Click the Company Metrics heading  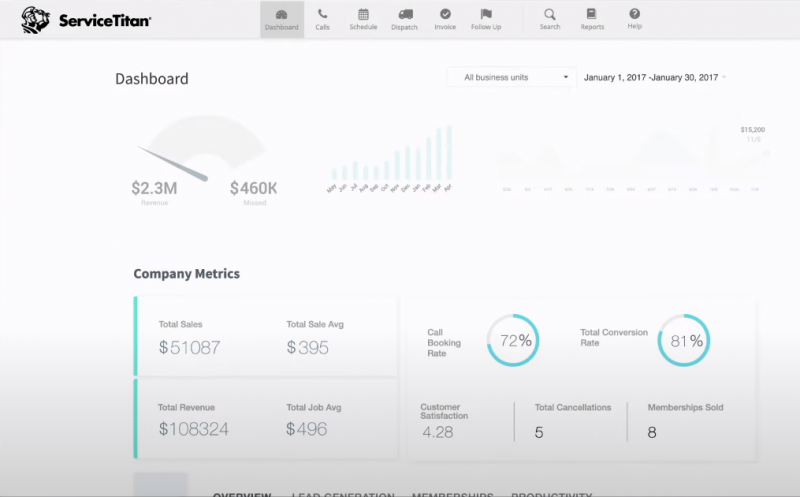pyautogui.click(x=187, y=274)
